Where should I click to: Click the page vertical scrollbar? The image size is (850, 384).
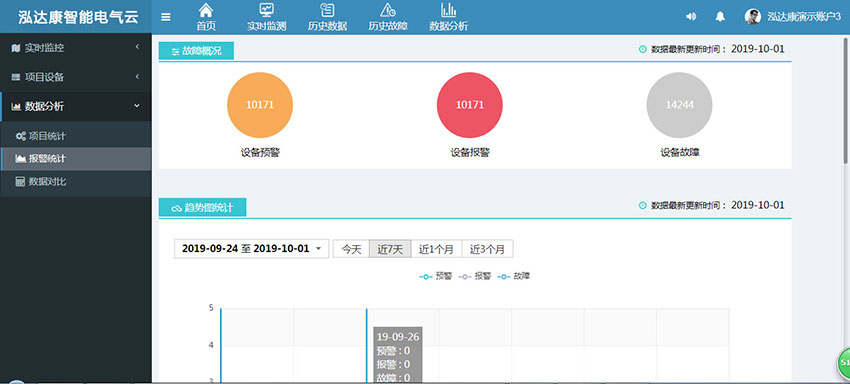point(846,100)
